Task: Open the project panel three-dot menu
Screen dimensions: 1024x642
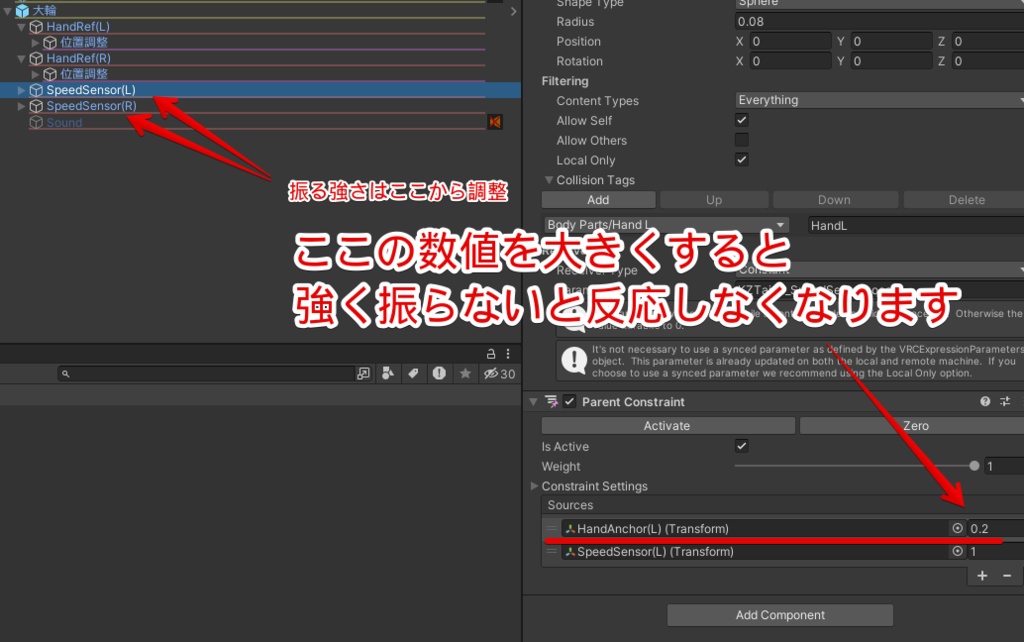Action: point(508,353)
